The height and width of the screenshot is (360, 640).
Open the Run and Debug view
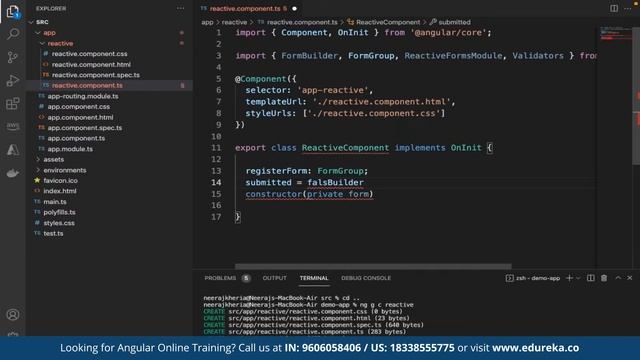coord(13,80)
